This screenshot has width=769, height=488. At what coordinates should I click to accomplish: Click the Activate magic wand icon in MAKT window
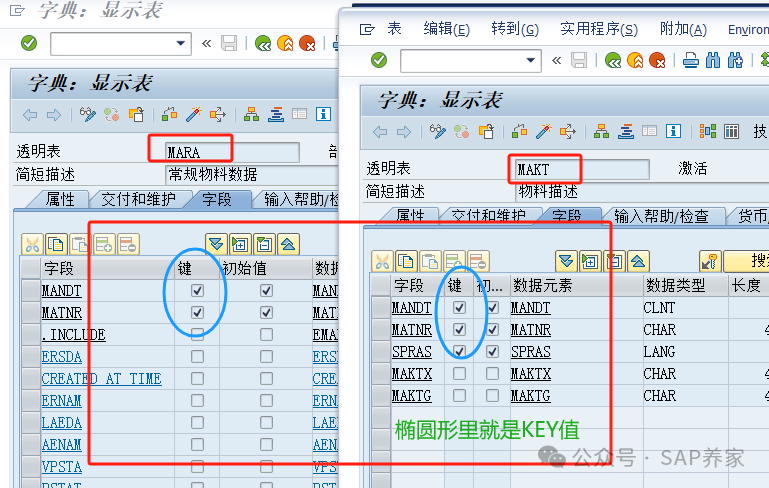(x=544, y=131)
